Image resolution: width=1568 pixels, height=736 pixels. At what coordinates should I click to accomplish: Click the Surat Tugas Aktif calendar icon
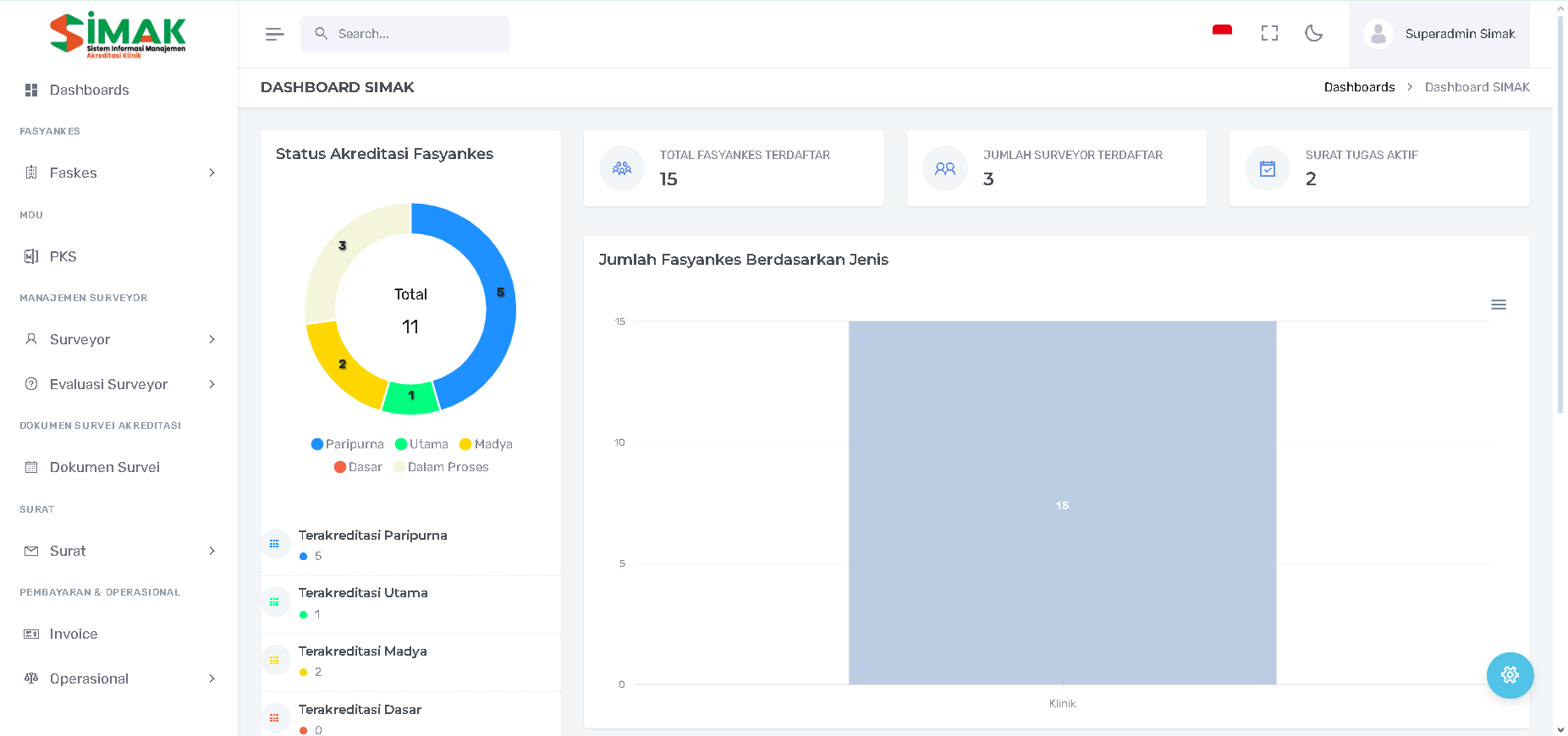[1268, 168]
